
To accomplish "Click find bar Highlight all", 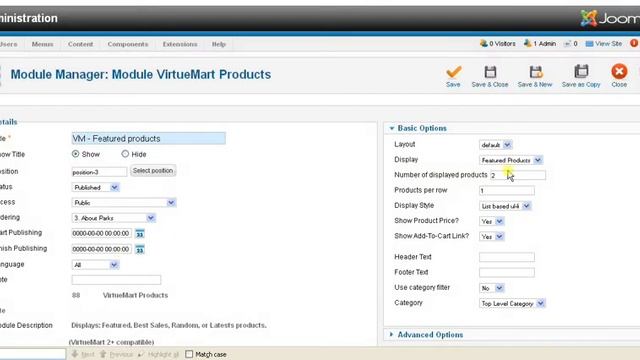I will [158, 354].
